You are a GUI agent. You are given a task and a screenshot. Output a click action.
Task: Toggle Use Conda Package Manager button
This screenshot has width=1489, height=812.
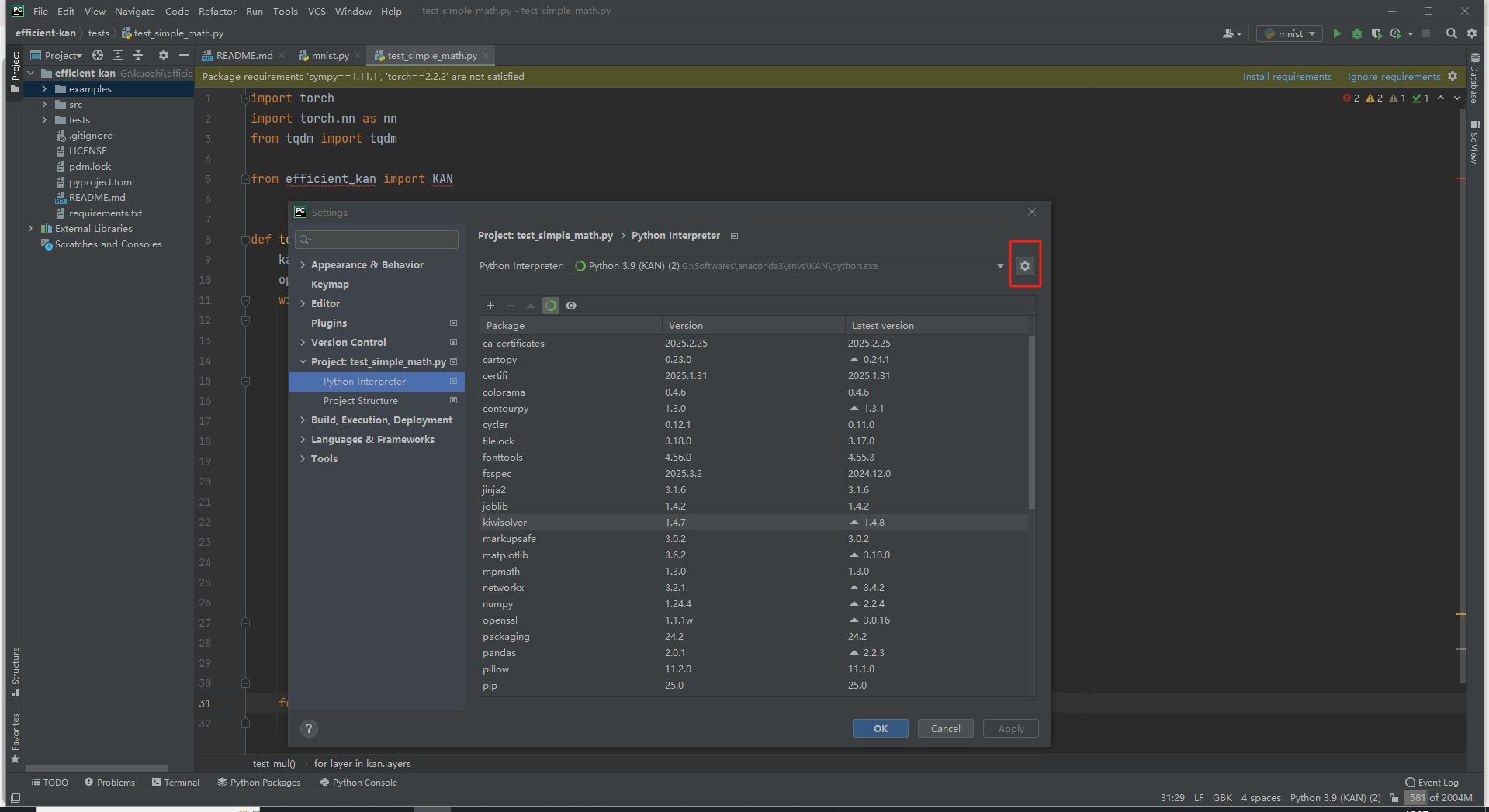pos(551,306)
